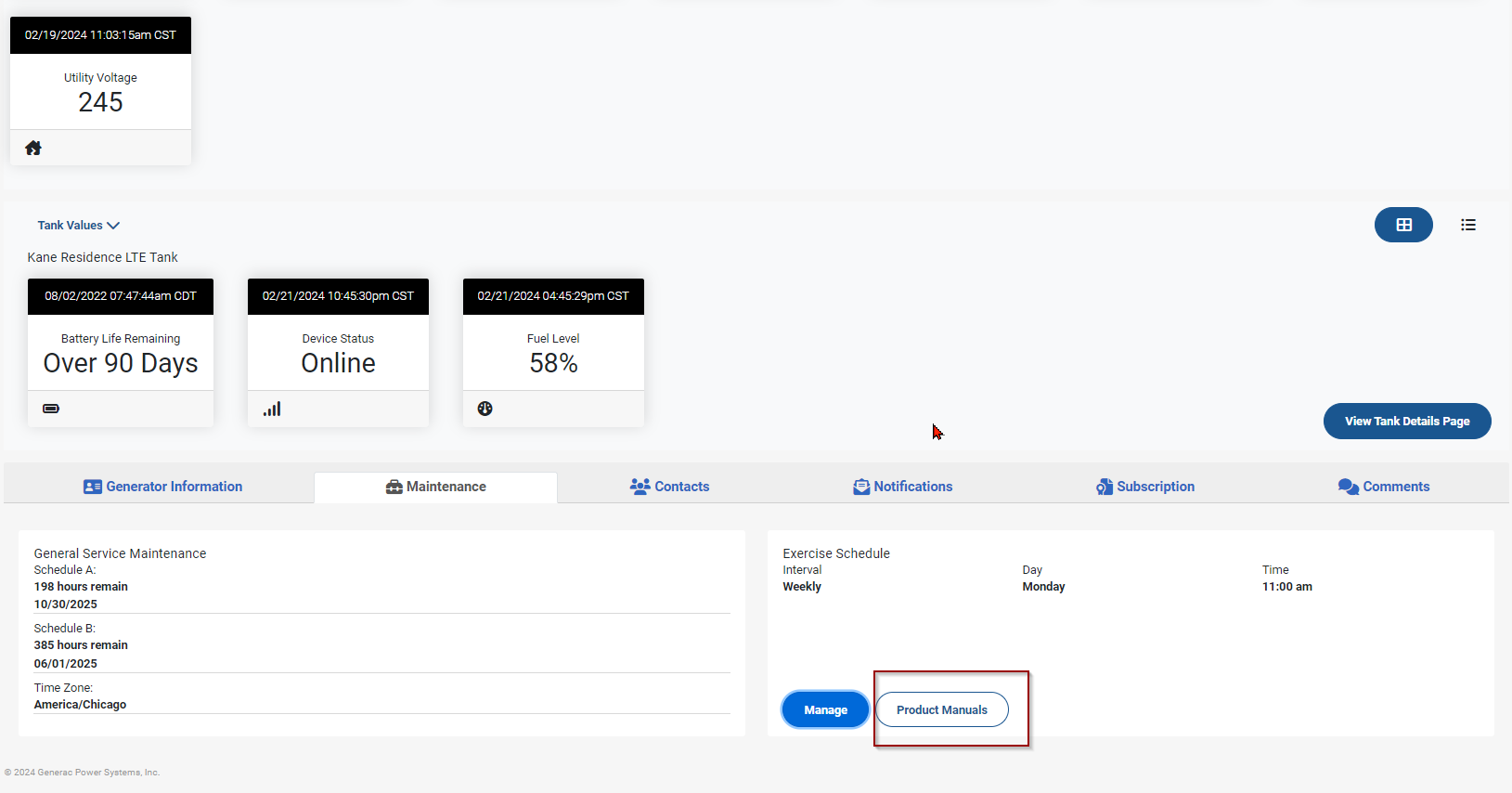Click the 02/21/2024 04:45:29pm timestamp
Image resolution: width=1512 pixels, height=793 pixels.
click(x=553, y=296)
